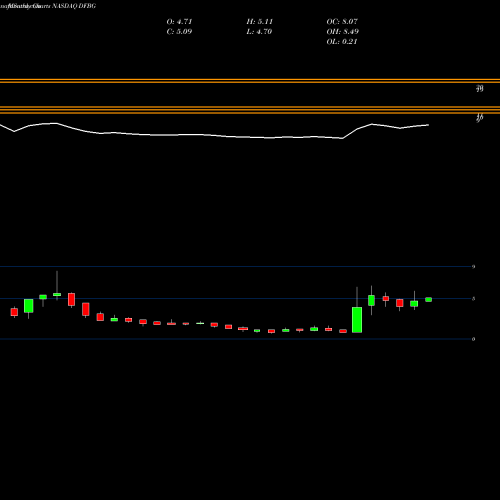This screenshot has height=500, width=500.
Task: Click the OH: 8.49 reading
Action: [x=343, y=32]
